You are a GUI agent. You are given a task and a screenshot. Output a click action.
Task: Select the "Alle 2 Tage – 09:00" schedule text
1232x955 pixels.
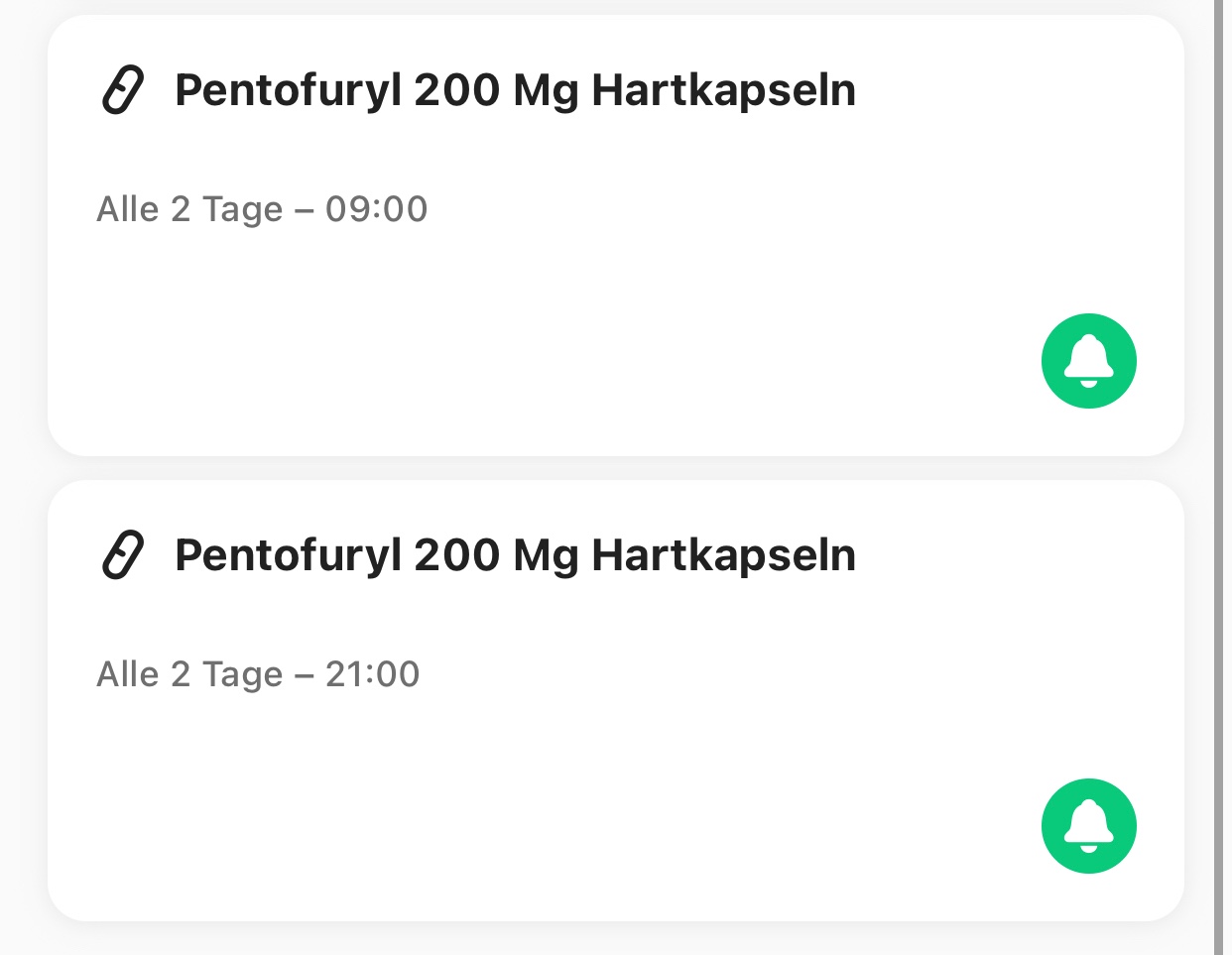pyautogui.click(x=262, y=209)
